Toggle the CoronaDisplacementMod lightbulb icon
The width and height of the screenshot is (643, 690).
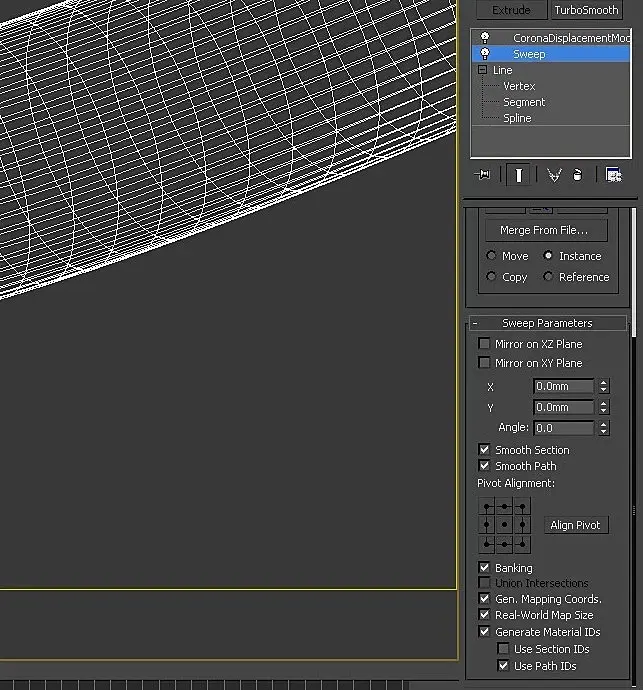(x=485, y=38)
